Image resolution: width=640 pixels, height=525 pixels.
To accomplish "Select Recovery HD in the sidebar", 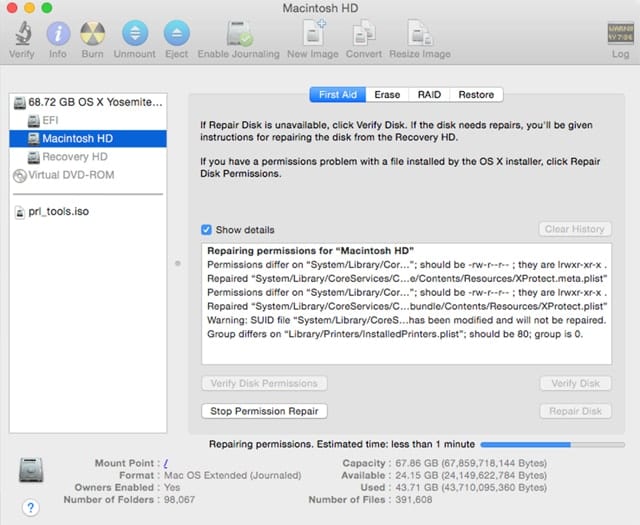I will click(x=74, y=157).
